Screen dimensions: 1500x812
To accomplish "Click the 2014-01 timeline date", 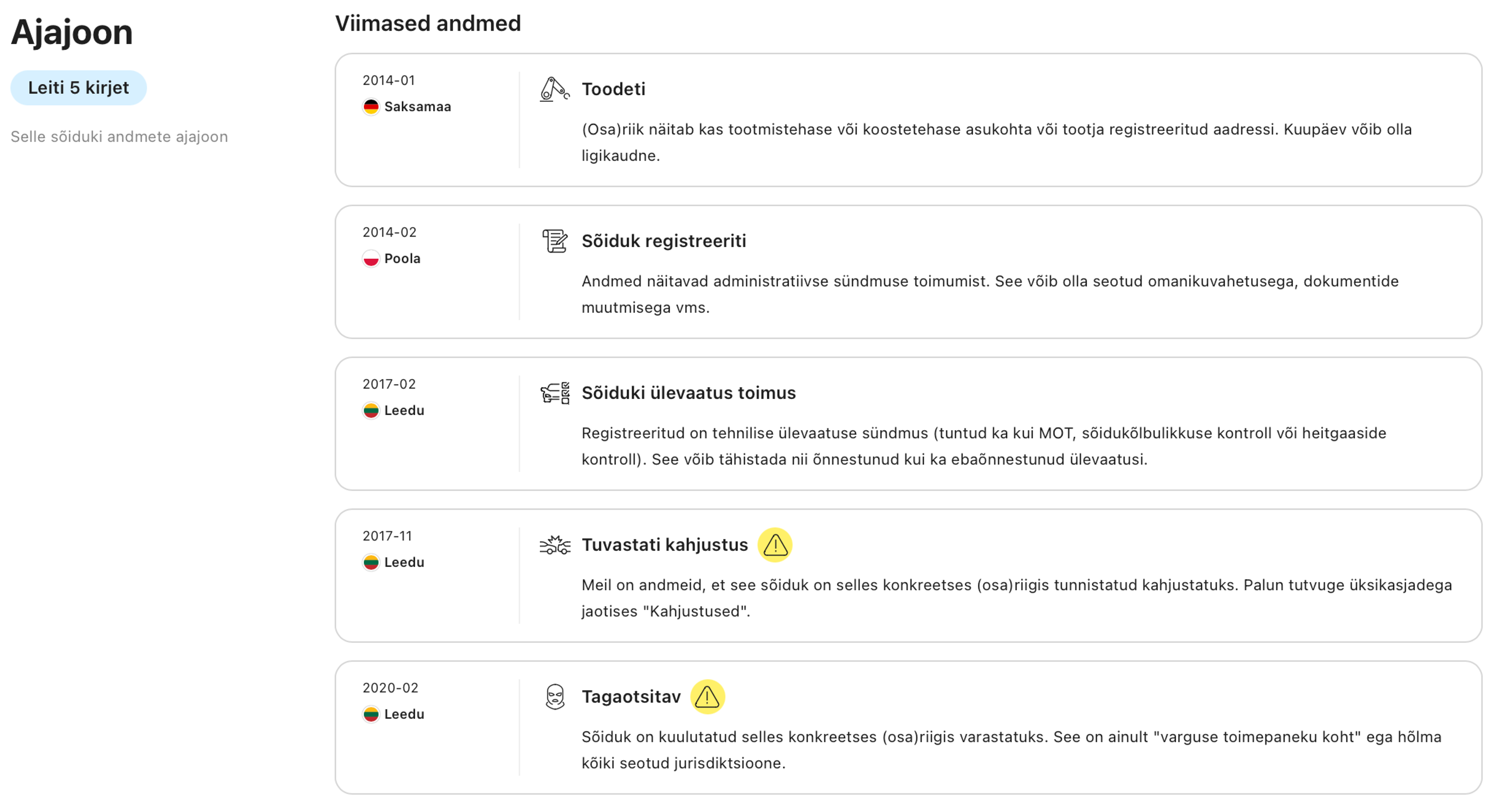I will (x=388, y=80).
